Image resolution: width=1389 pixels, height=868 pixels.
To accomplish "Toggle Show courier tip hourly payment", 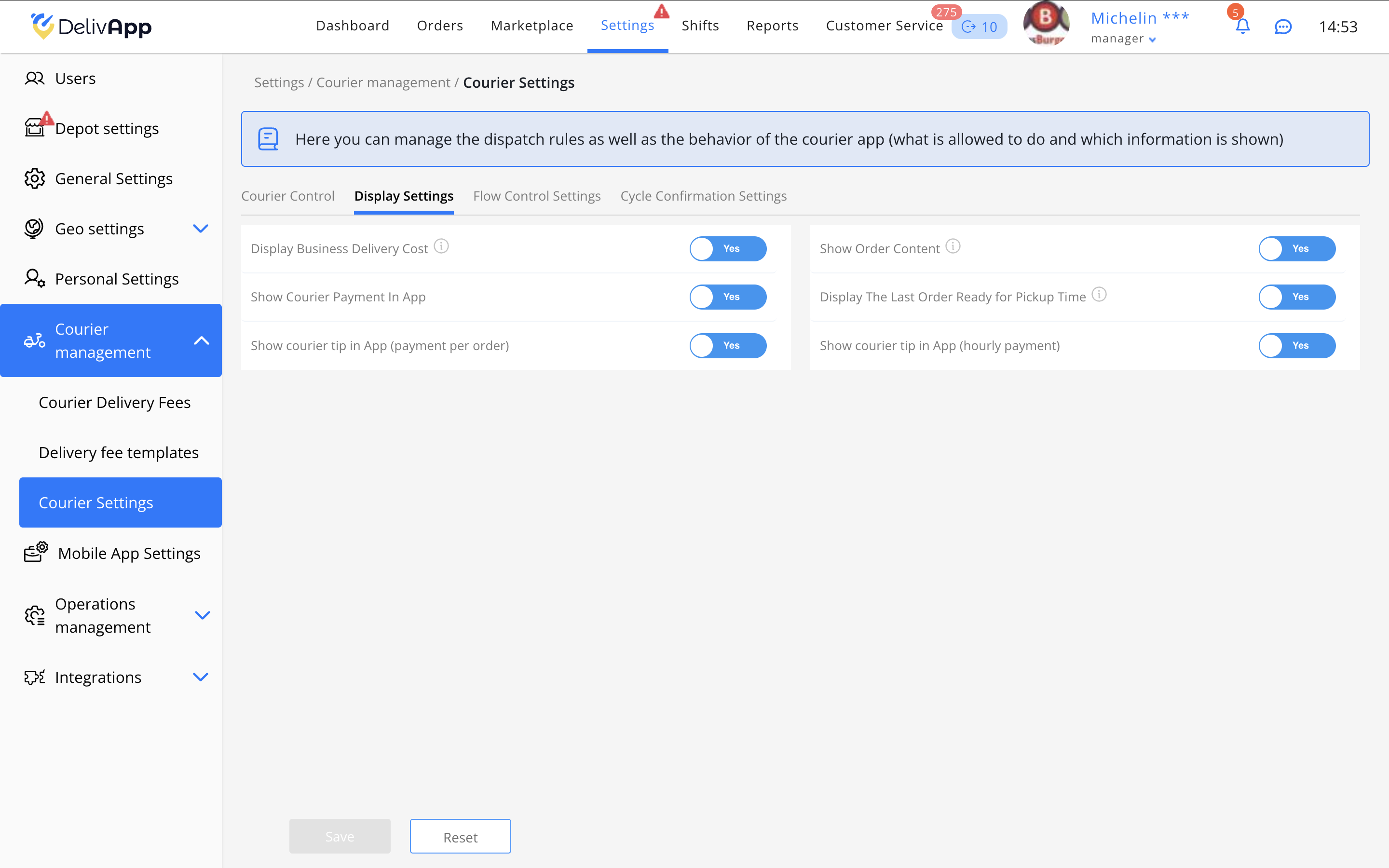I will click(x=1296, y=346).
